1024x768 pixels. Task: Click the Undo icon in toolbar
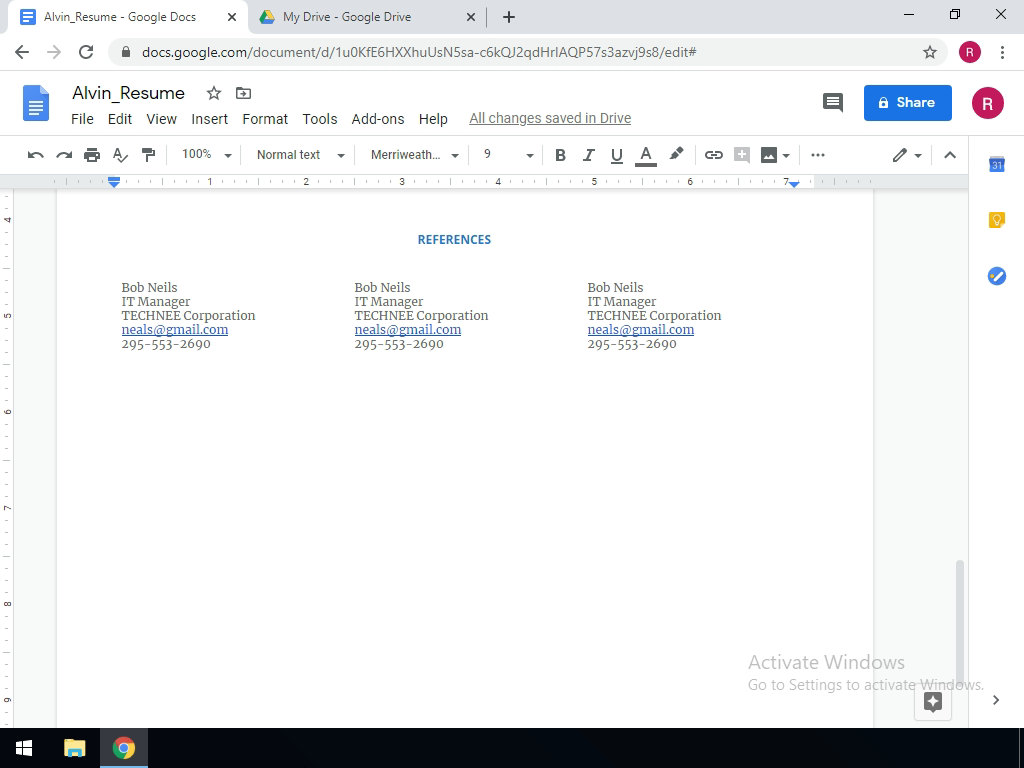(35, 155)
